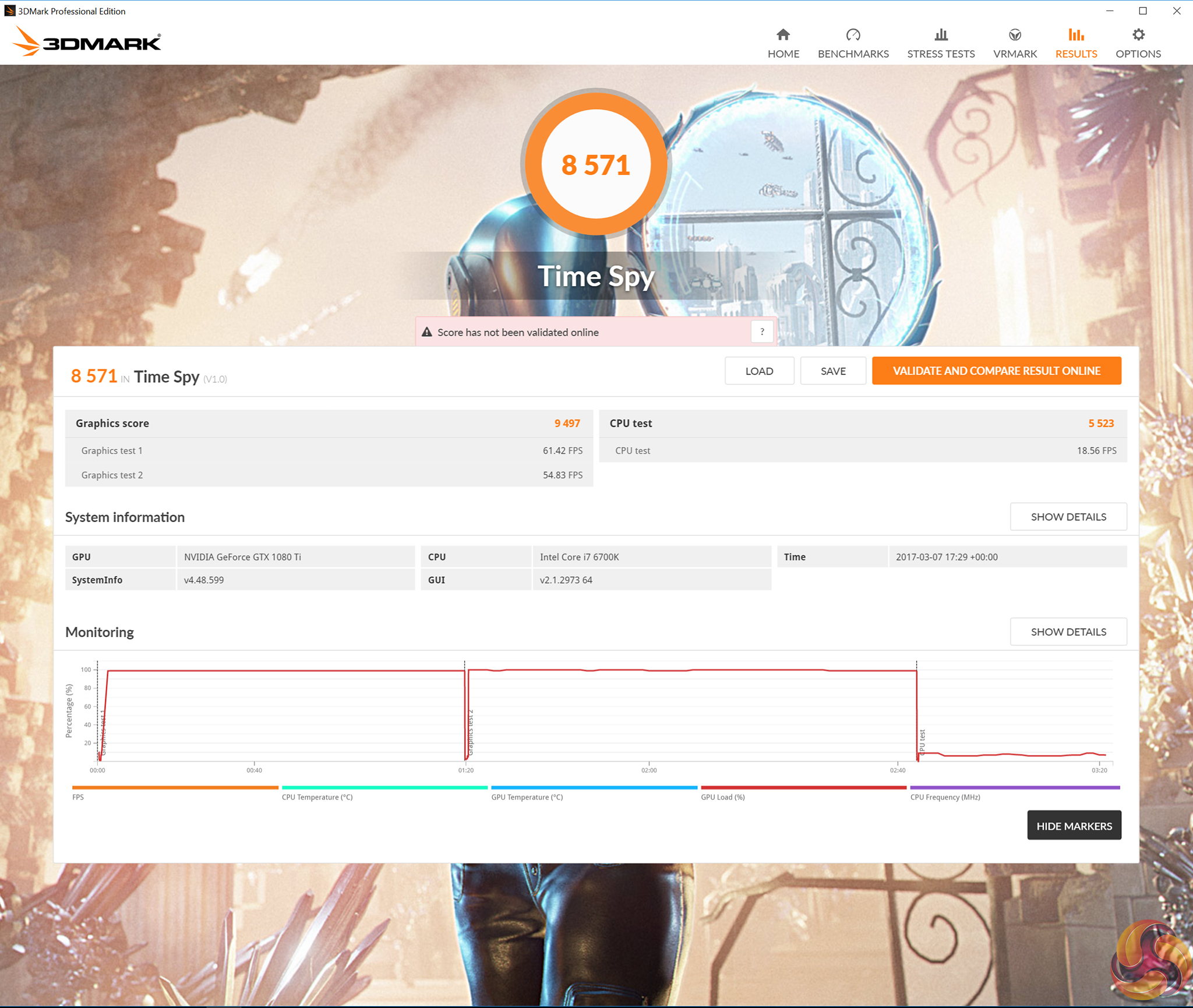Click the 3DMark logo
1193x1008 pixels.
coord(87,42)
